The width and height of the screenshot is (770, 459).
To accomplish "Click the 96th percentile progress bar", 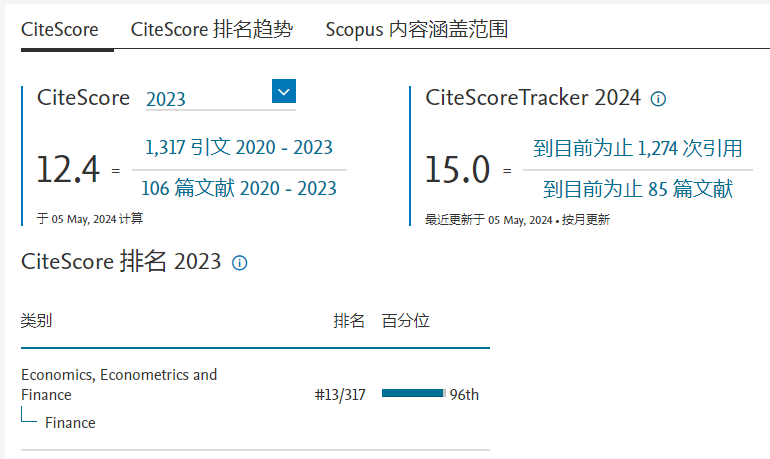I will [413, 394].
